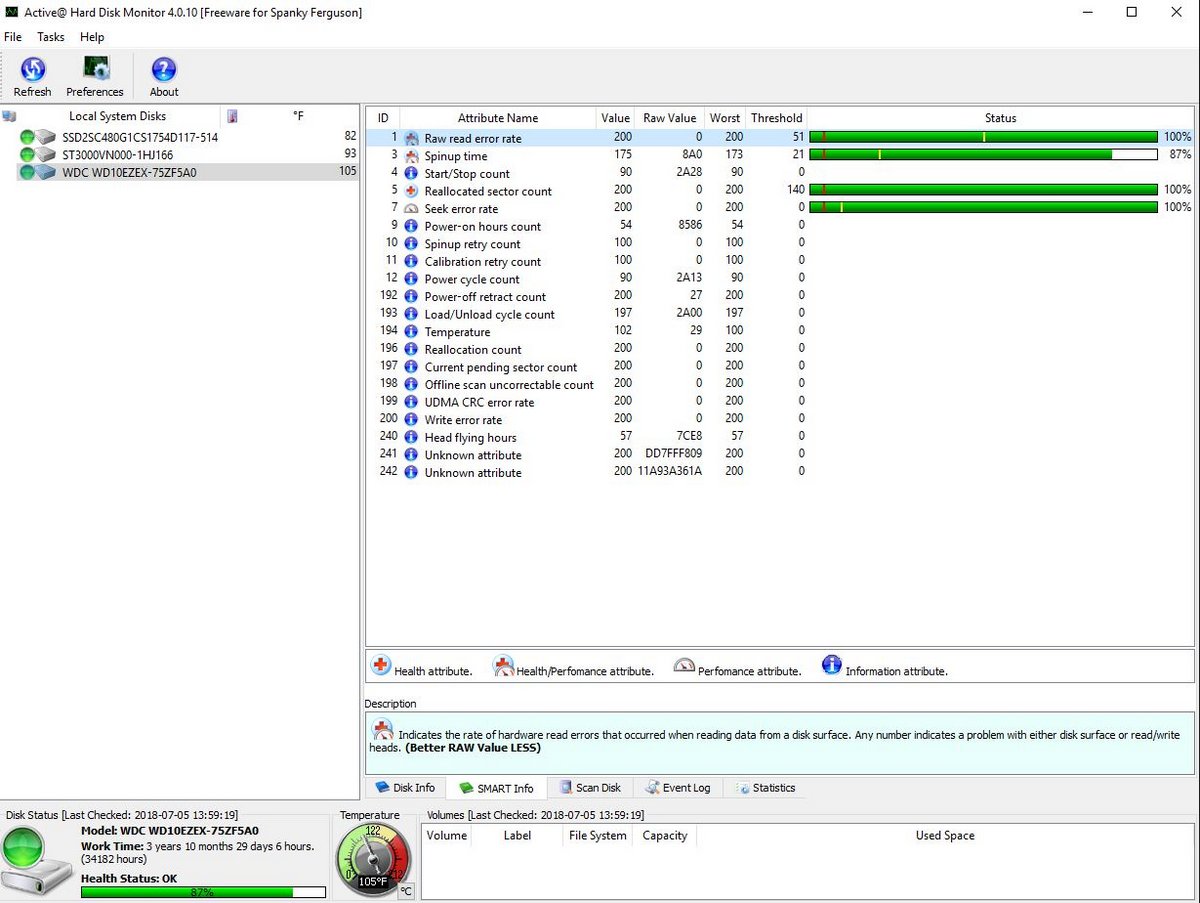Click the Spinup time status progress bar
Viewport: 1200px width, 903px height.
(983, 155)
